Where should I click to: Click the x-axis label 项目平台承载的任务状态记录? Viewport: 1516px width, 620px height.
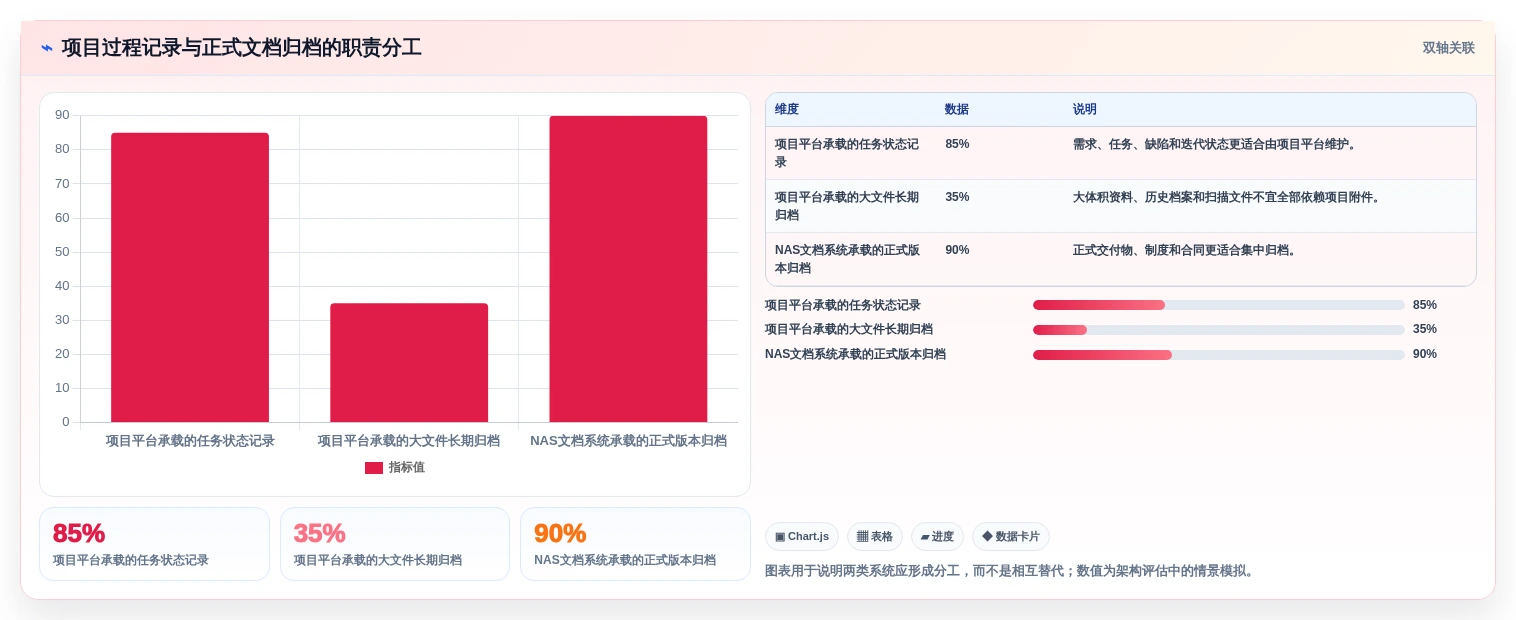point(190,441)
